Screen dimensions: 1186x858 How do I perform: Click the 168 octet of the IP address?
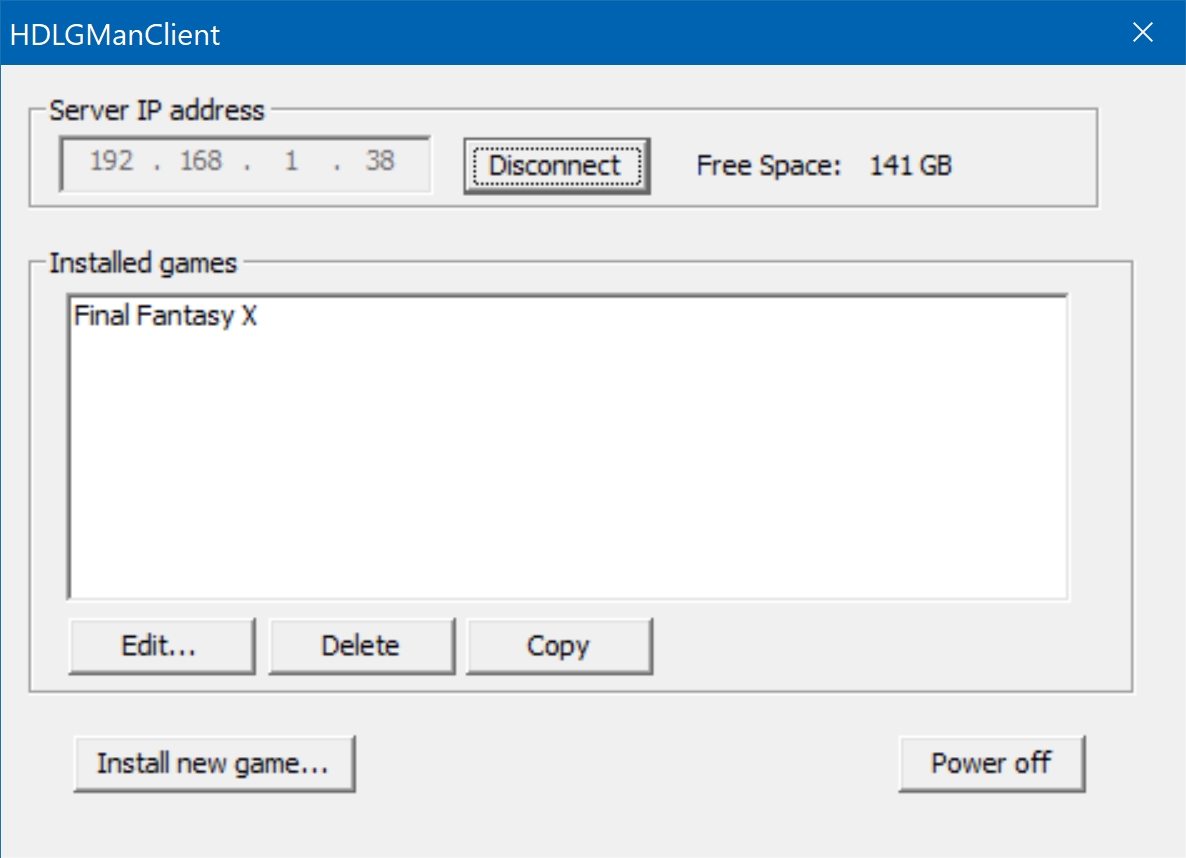[200, 161]
